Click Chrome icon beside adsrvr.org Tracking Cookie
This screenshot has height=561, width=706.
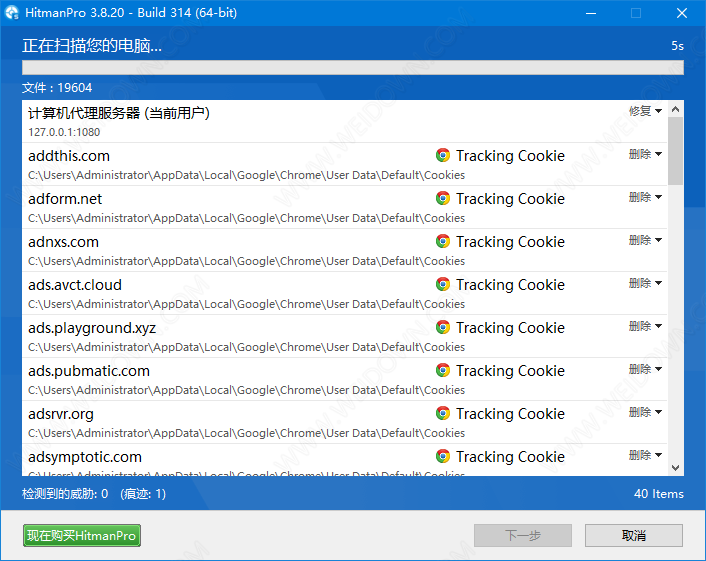pyautogui.click(x=443, y=413)
